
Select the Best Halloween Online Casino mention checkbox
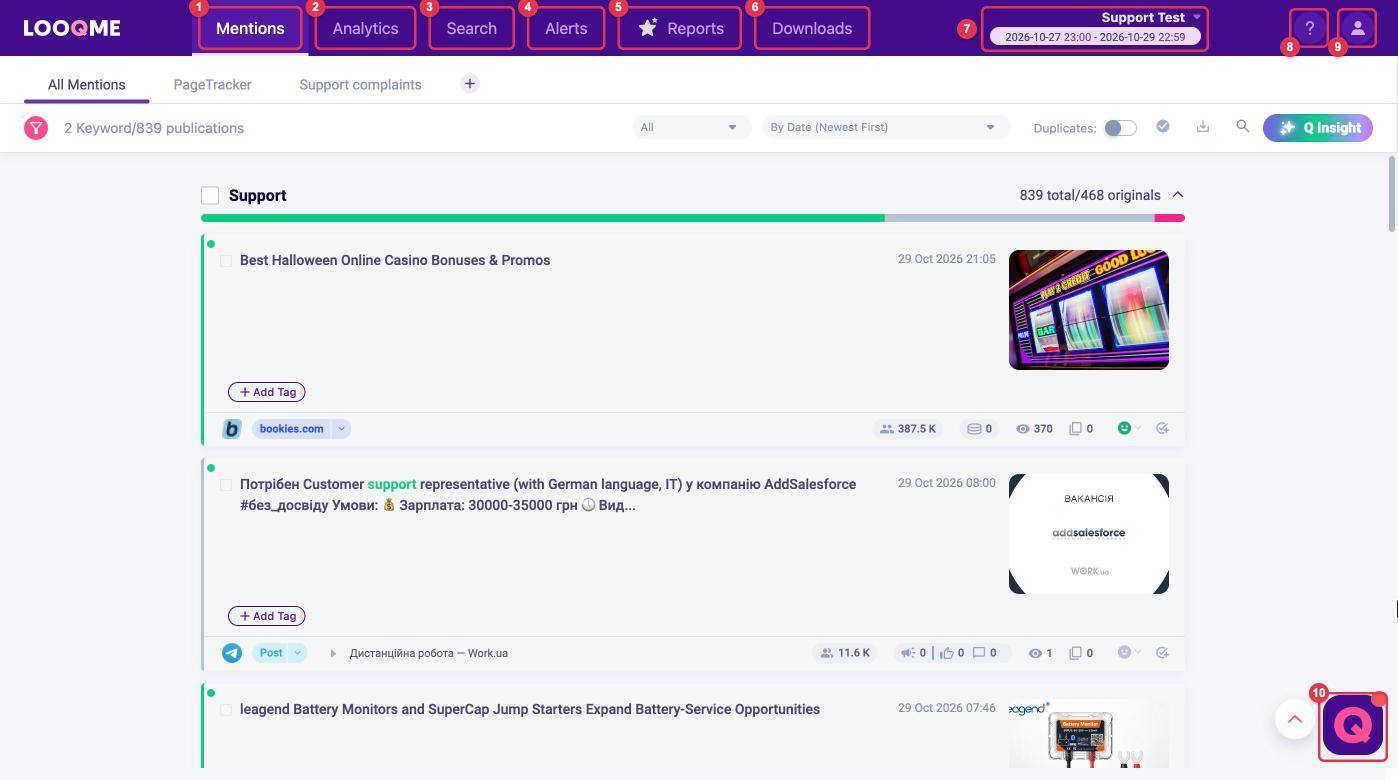pyautogui.click(x=226, y=261)
